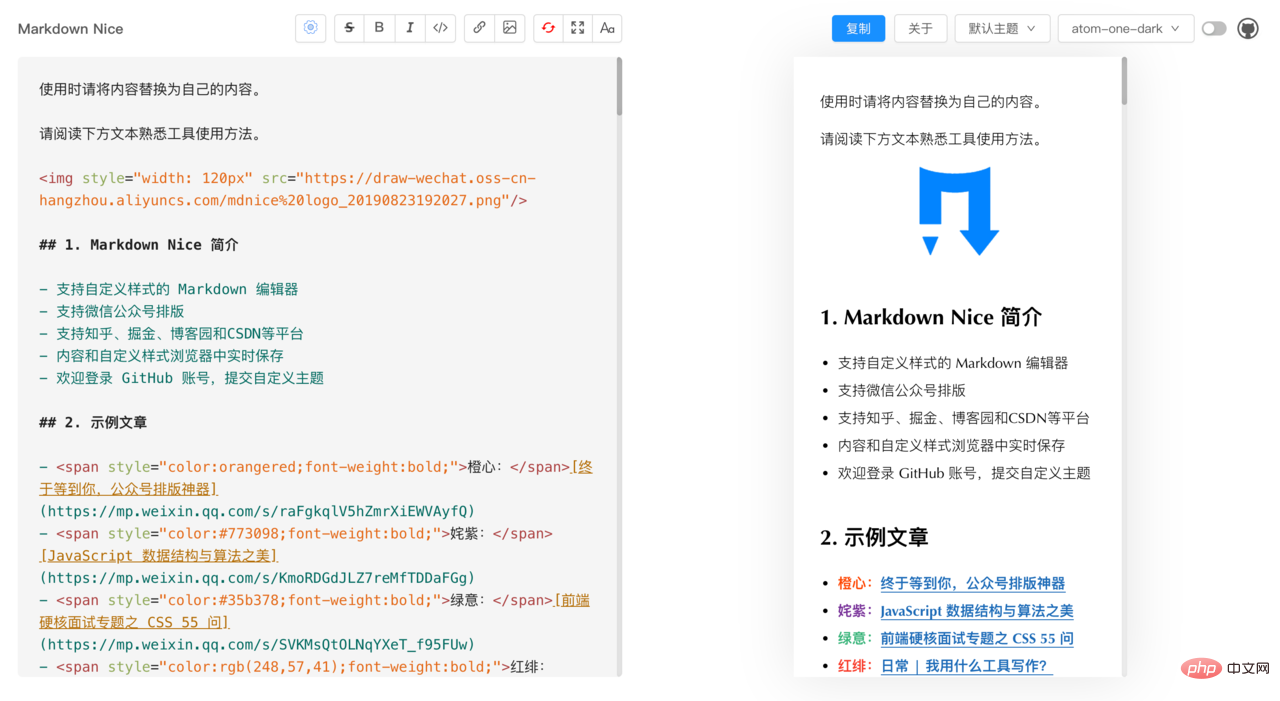Click the red reset refresh icon
The width and height of the screenshot is (1280, 701).
(x=548, y=28)
